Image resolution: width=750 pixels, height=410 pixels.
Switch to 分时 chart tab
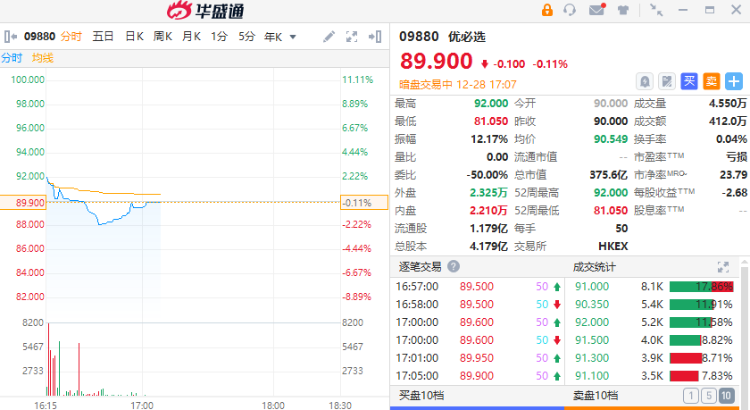coord(71,36)
